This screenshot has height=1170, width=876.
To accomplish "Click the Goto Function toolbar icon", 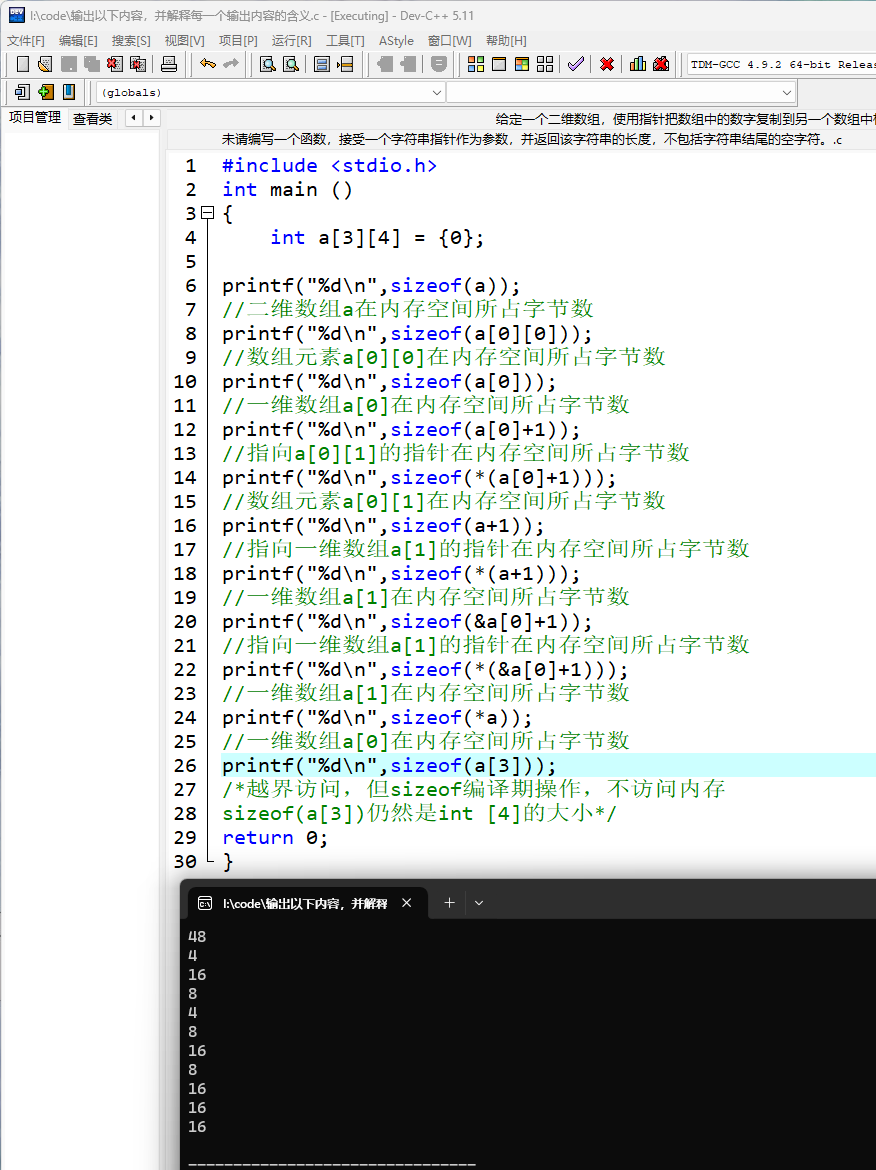I will coord(322,64).
